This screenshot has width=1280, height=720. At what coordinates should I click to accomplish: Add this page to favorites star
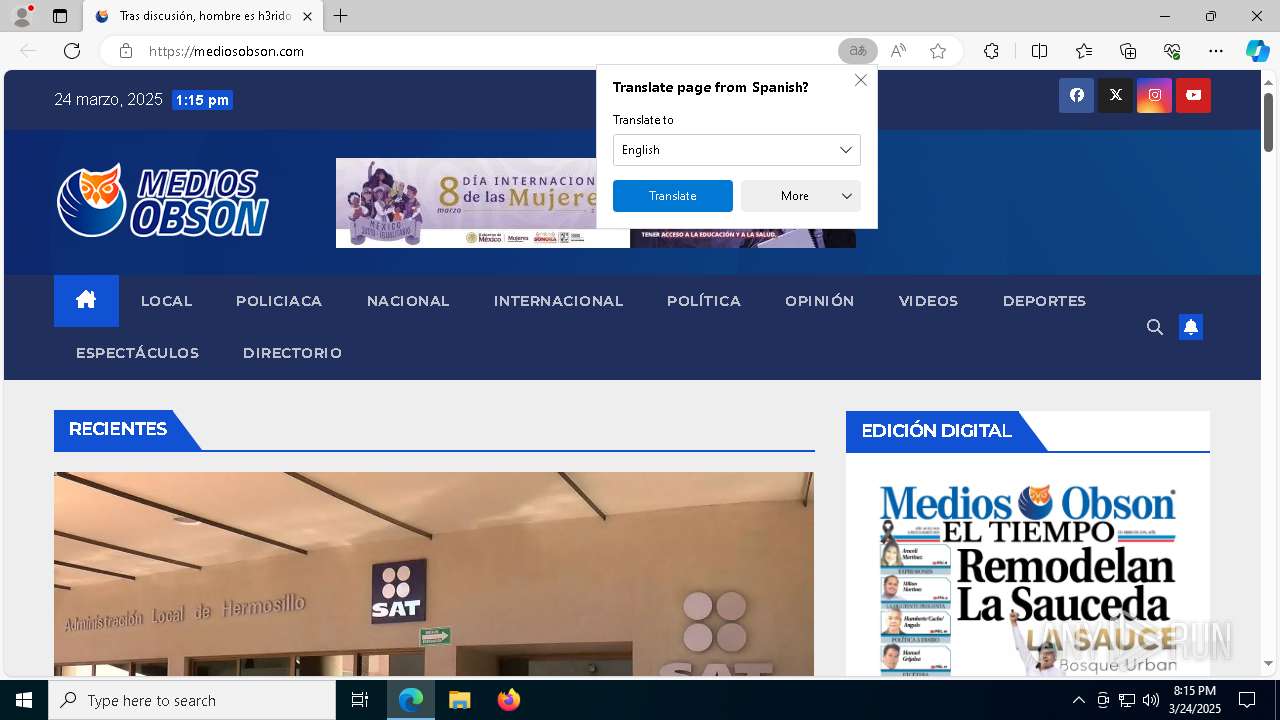click(938, 51)
